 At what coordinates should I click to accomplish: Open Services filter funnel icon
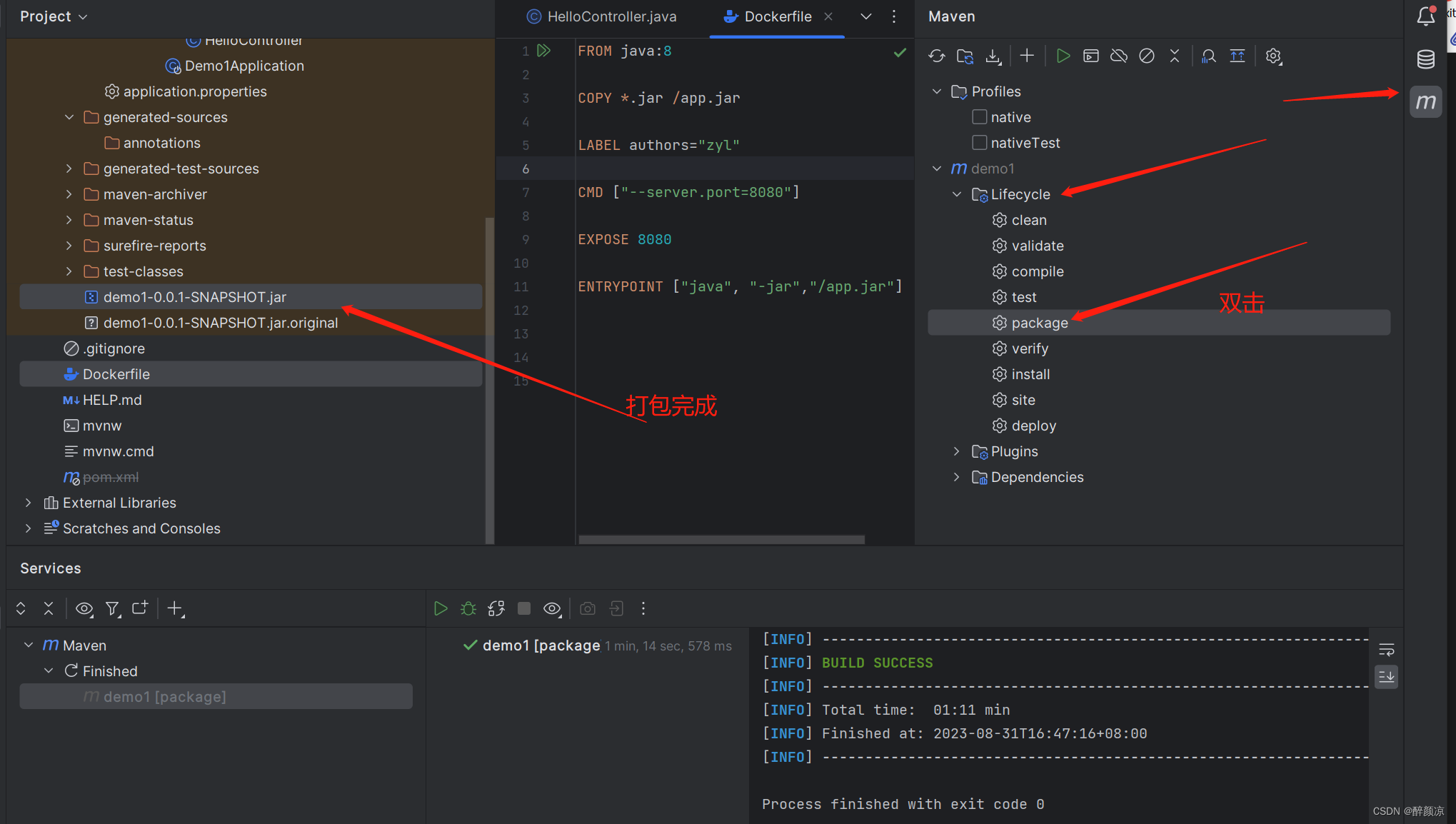coord(113,608)
